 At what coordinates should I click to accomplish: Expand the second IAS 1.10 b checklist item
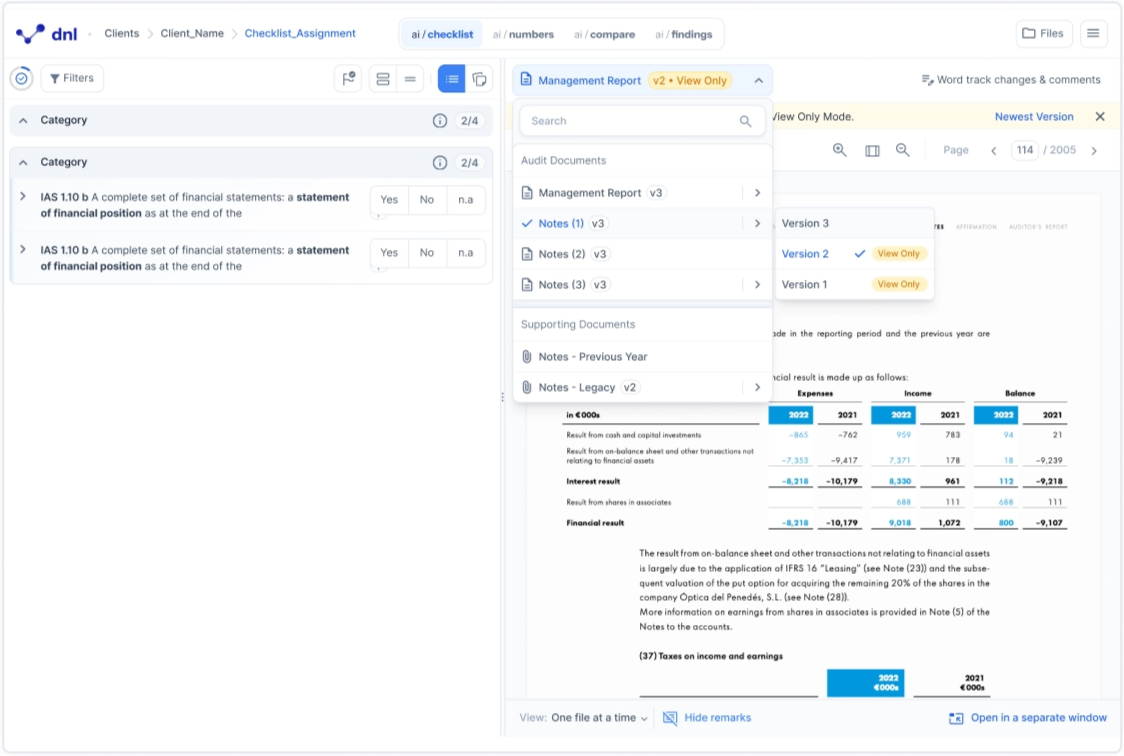pos(23,249)
